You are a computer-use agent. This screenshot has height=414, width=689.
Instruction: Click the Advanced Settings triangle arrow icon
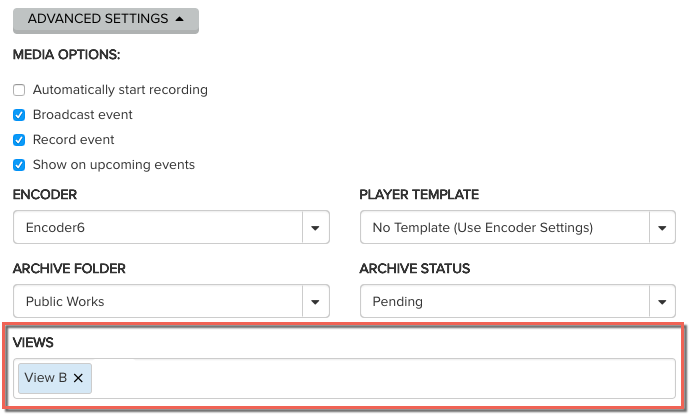pyautogui.click(x=179, y=19)
